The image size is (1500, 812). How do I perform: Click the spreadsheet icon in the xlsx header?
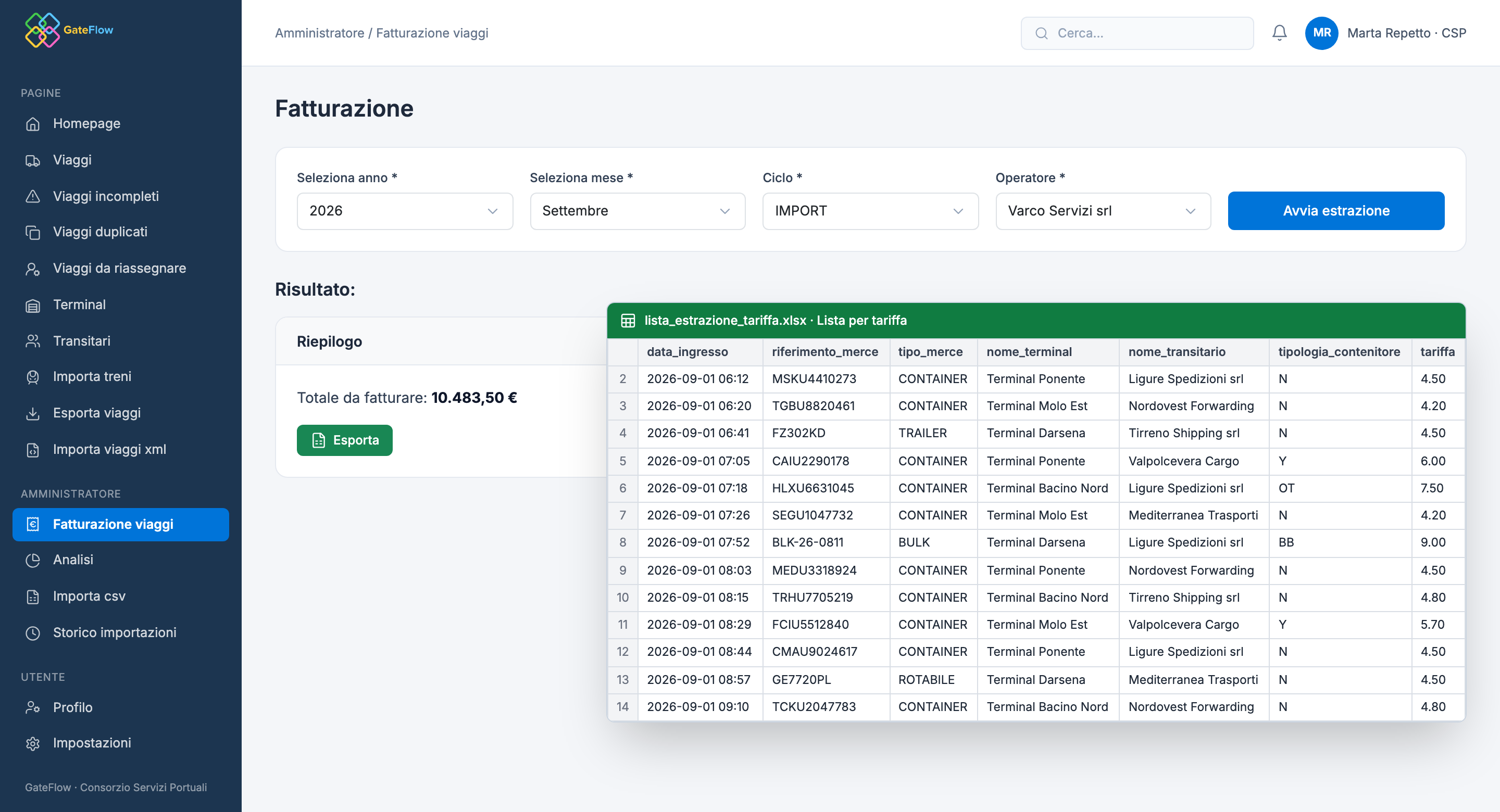(x=628, y=321)
